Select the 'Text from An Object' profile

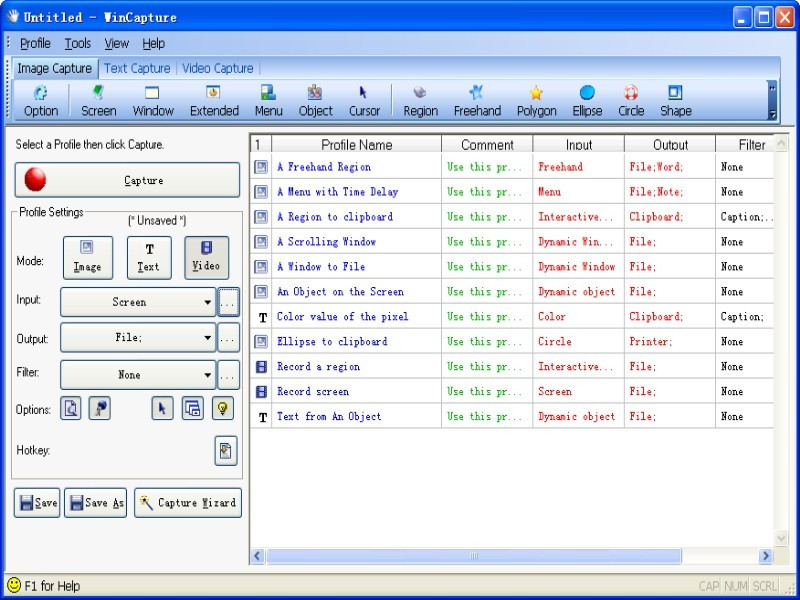click(x=512, y=417)
